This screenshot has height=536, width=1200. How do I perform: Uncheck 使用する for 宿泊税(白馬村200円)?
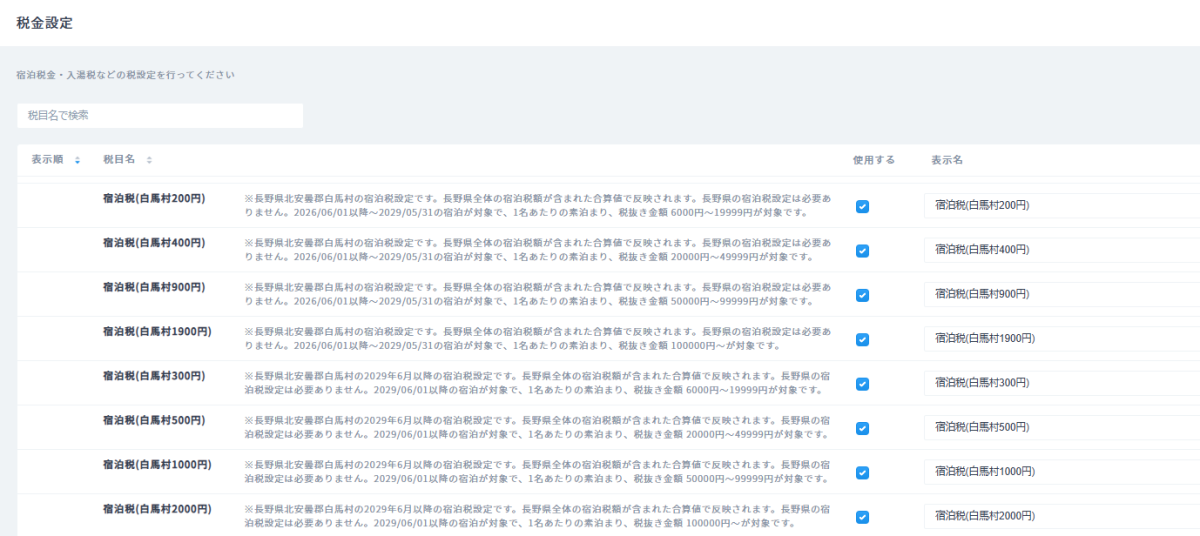[x=862, y=206]
